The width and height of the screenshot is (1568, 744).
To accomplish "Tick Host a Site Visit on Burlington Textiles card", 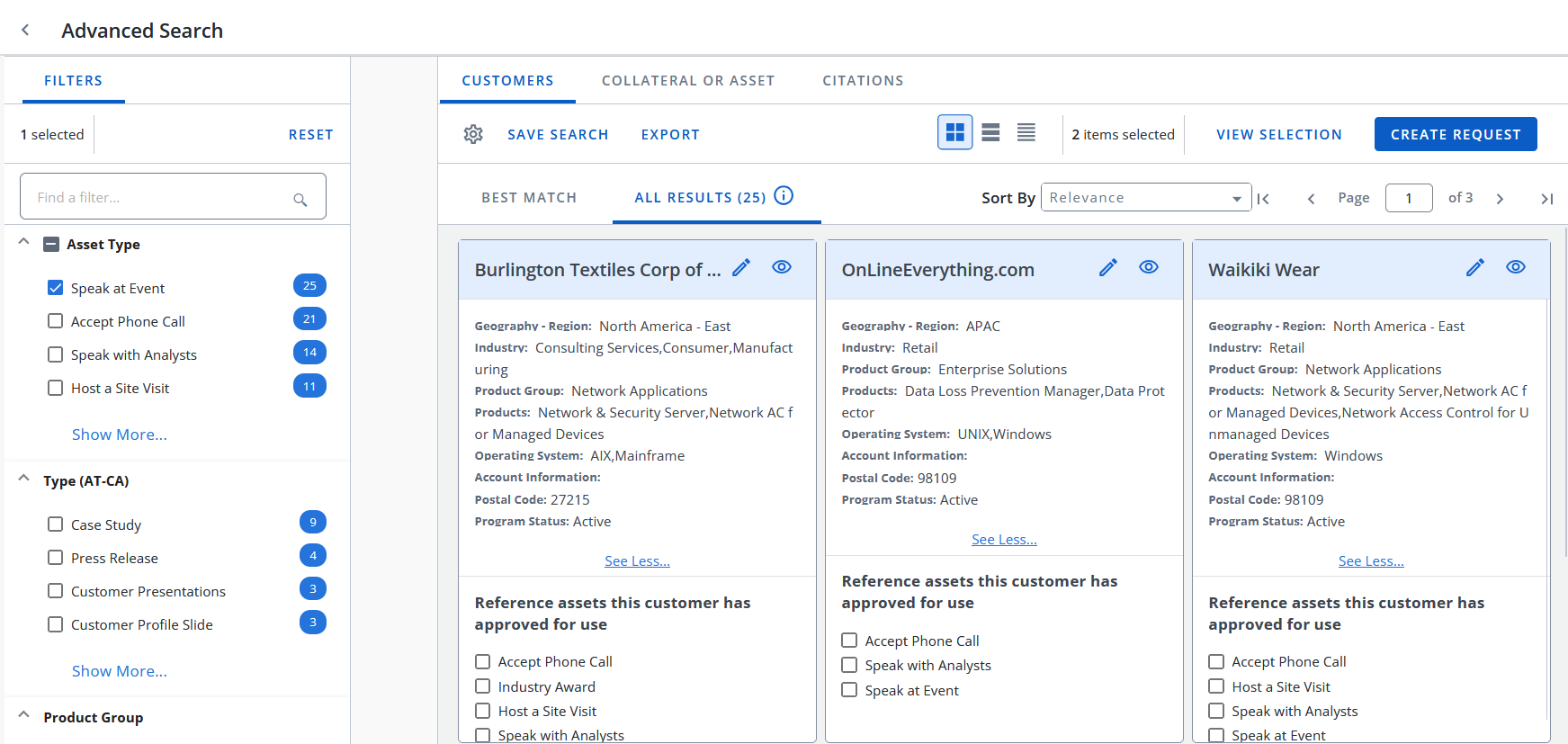I will click(483, 711).
